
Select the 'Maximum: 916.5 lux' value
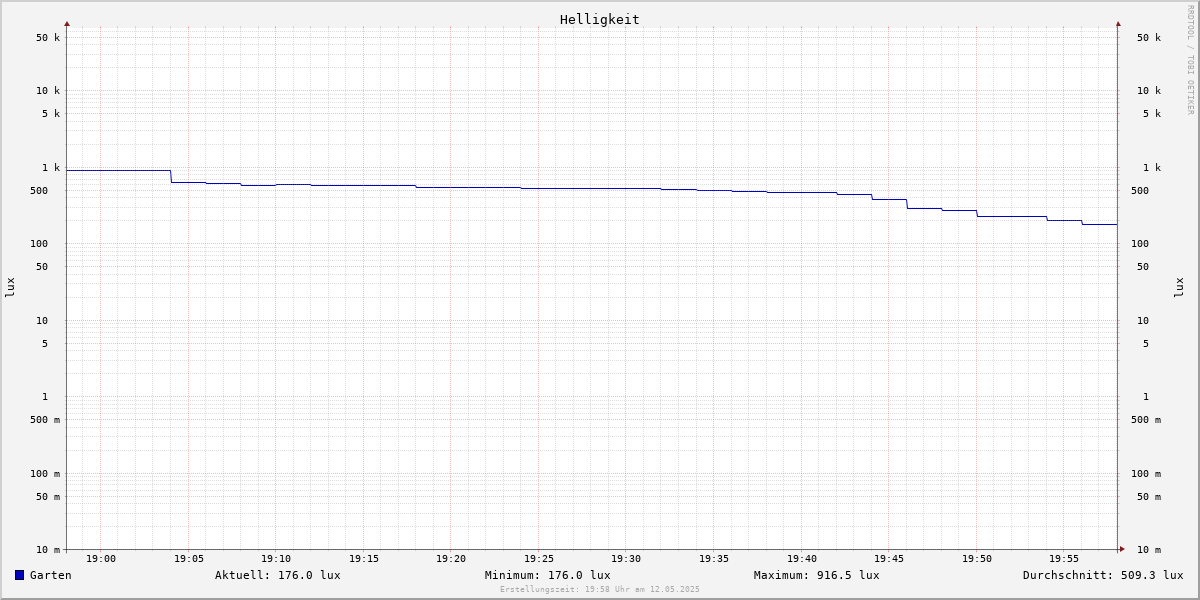(x=817, y=575)
